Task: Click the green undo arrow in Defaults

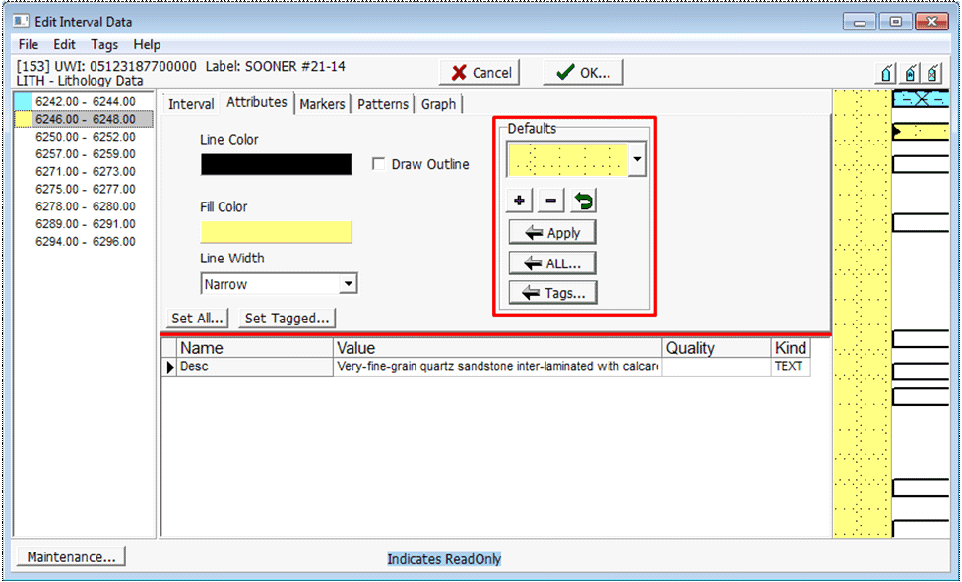Action: [584, 201]
